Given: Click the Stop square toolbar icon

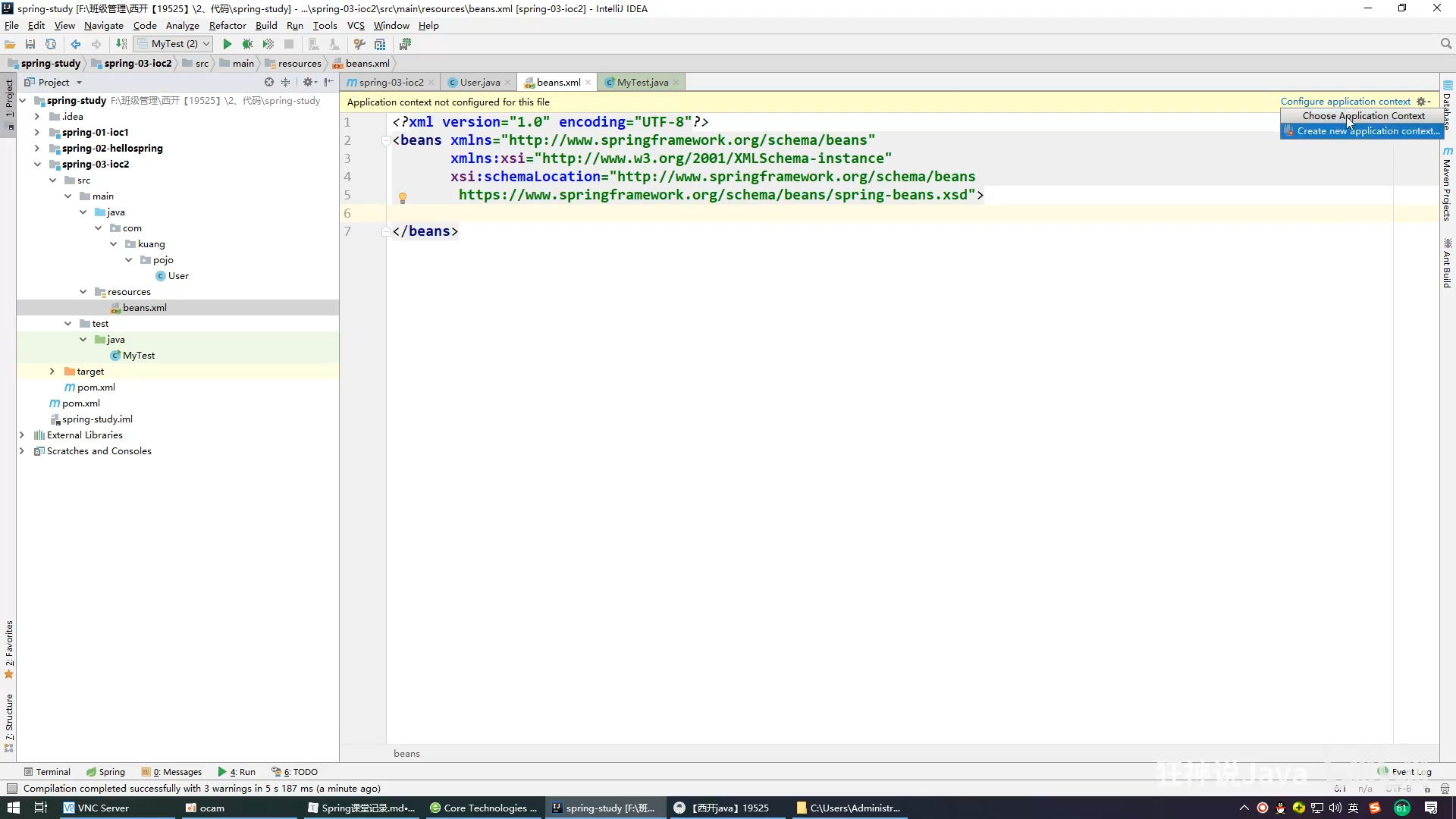Looking at the screenshot, I should coord(289,44).
